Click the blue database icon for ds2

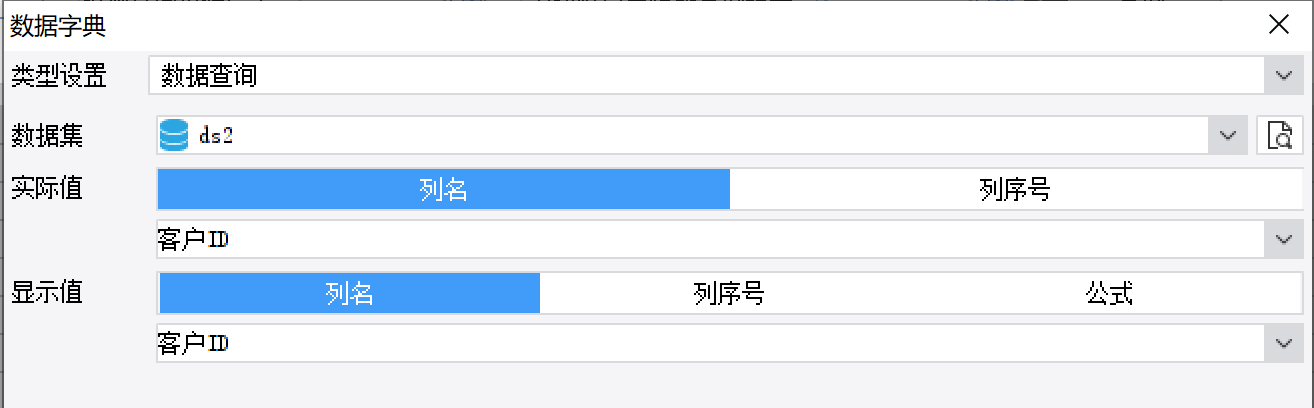click(x=174, y=135)
